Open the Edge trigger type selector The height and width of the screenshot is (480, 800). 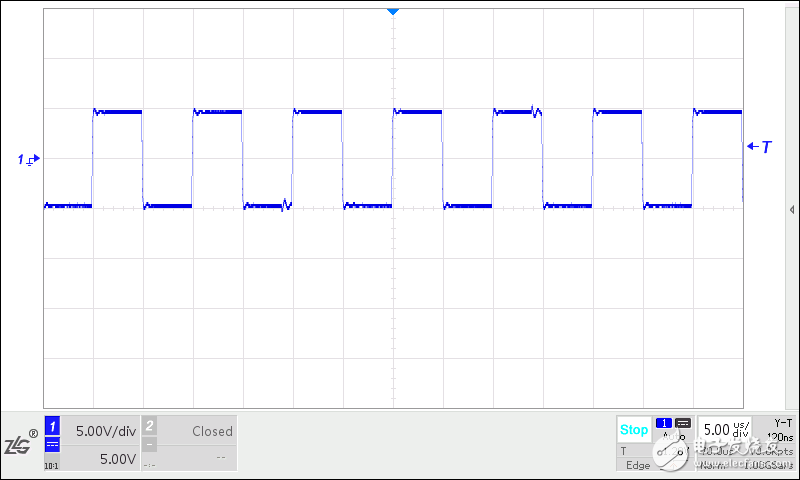[637, 465]
